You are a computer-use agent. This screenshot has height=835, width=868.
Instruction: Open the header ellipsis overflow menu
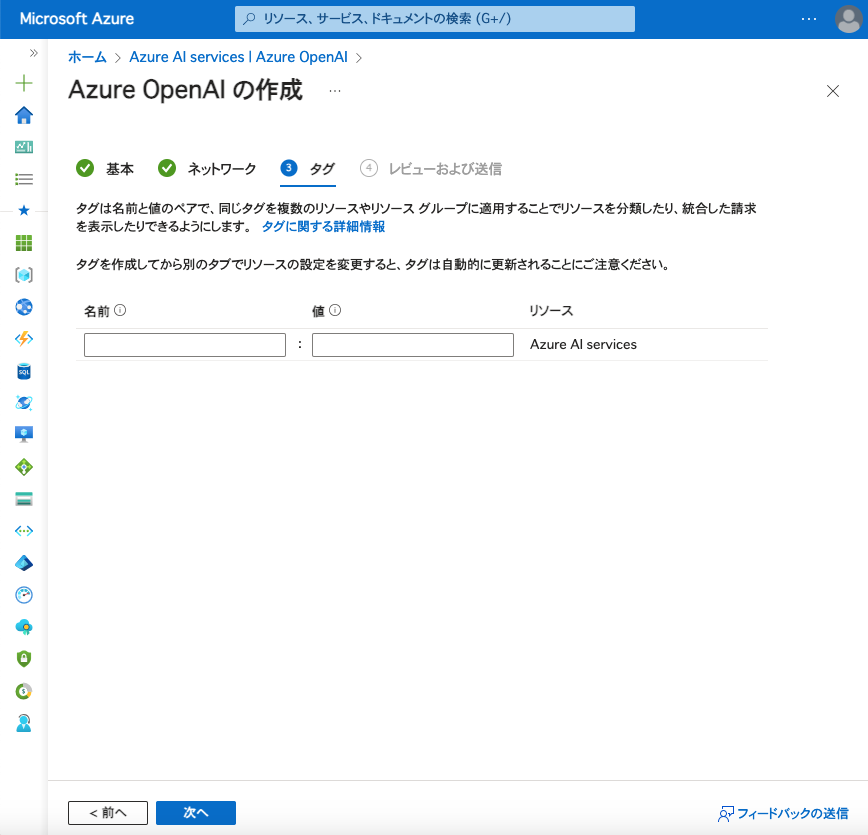coord(809,19)
